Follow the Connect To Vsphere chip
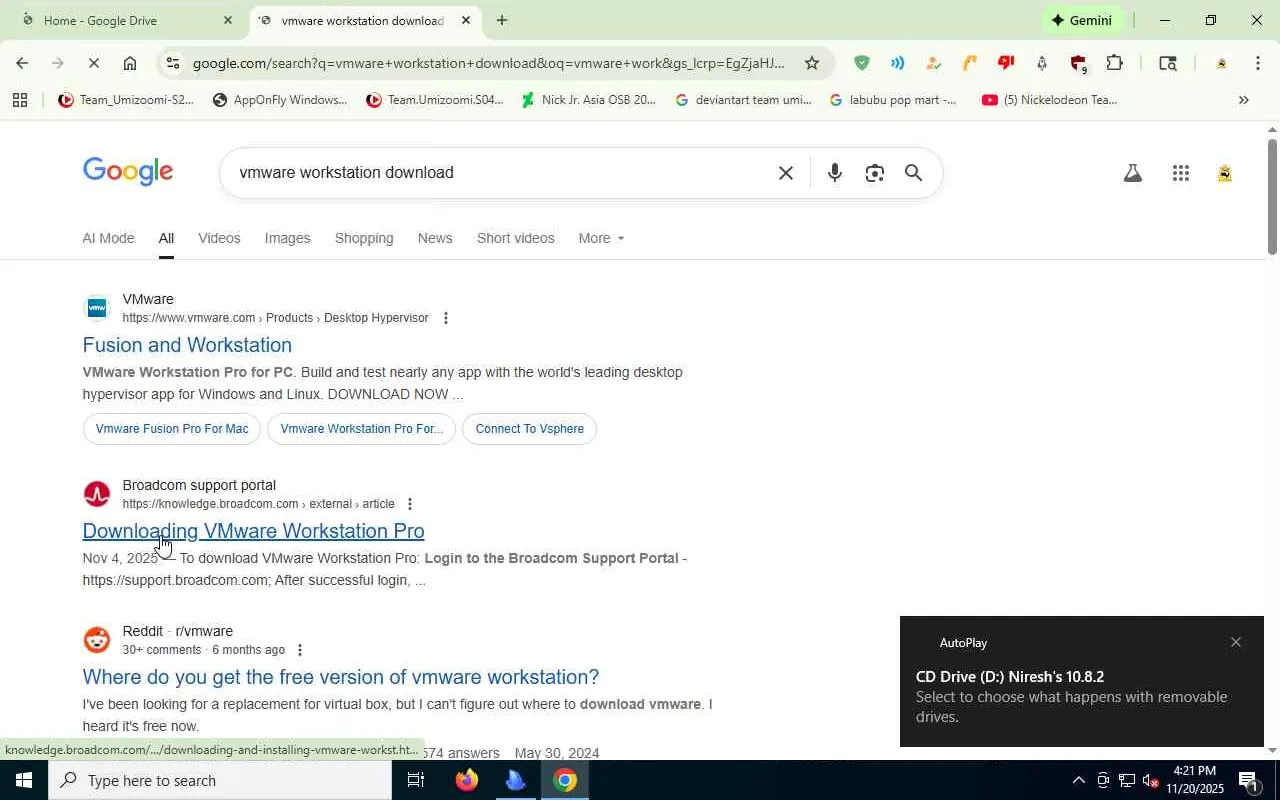Screen dimensions: 1280x800 (x=530, y=429)
